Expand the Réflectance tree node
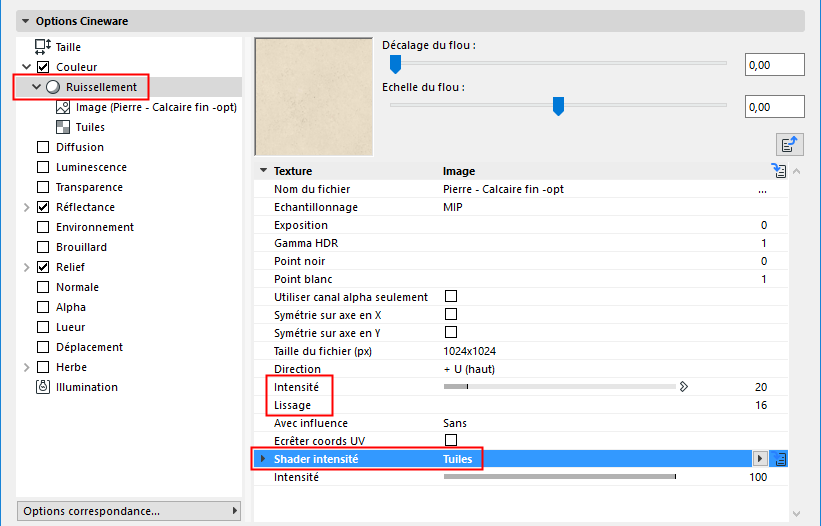This screenshot has height=526, width=821. [x=26, y=207]
